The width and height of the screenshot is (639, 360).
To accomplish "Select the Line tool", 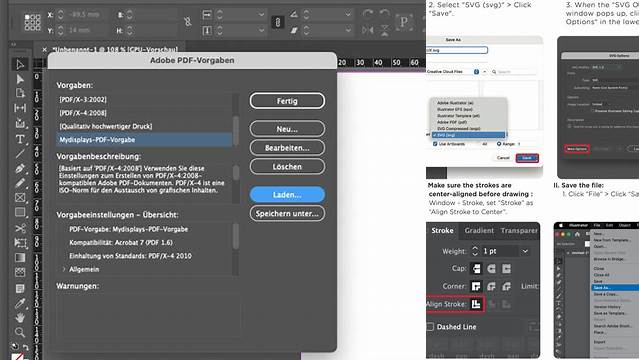I will pyautogui.click(x=20, y=154).
